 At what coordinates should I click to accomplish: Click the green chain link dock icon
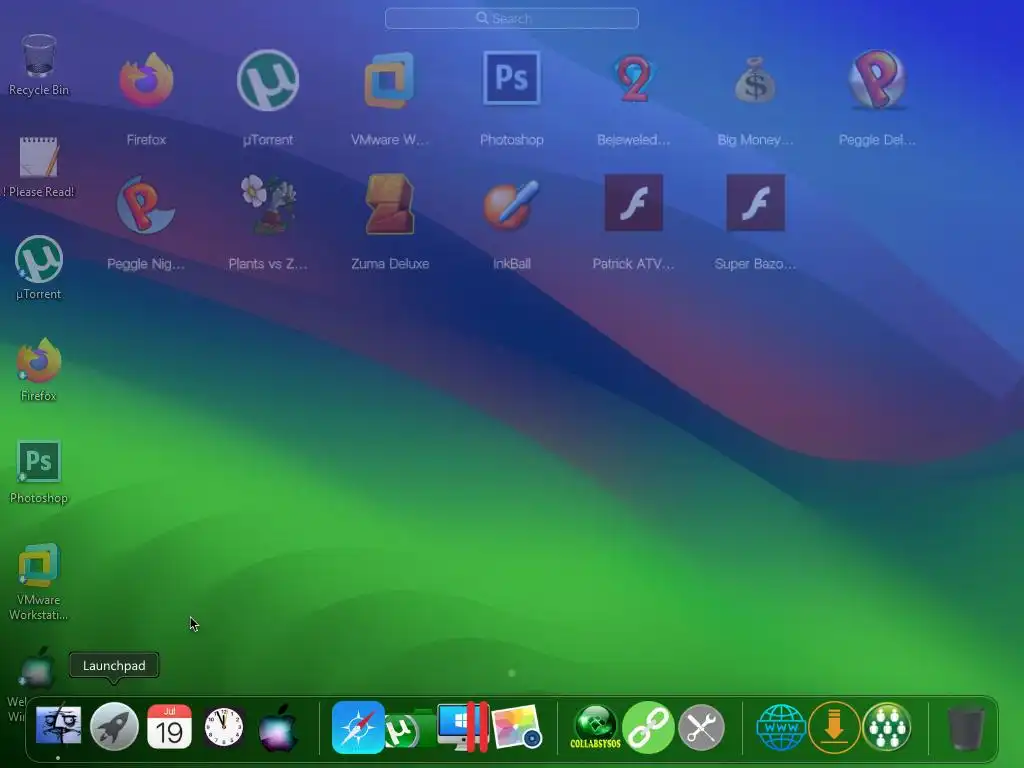coord(648,727)
